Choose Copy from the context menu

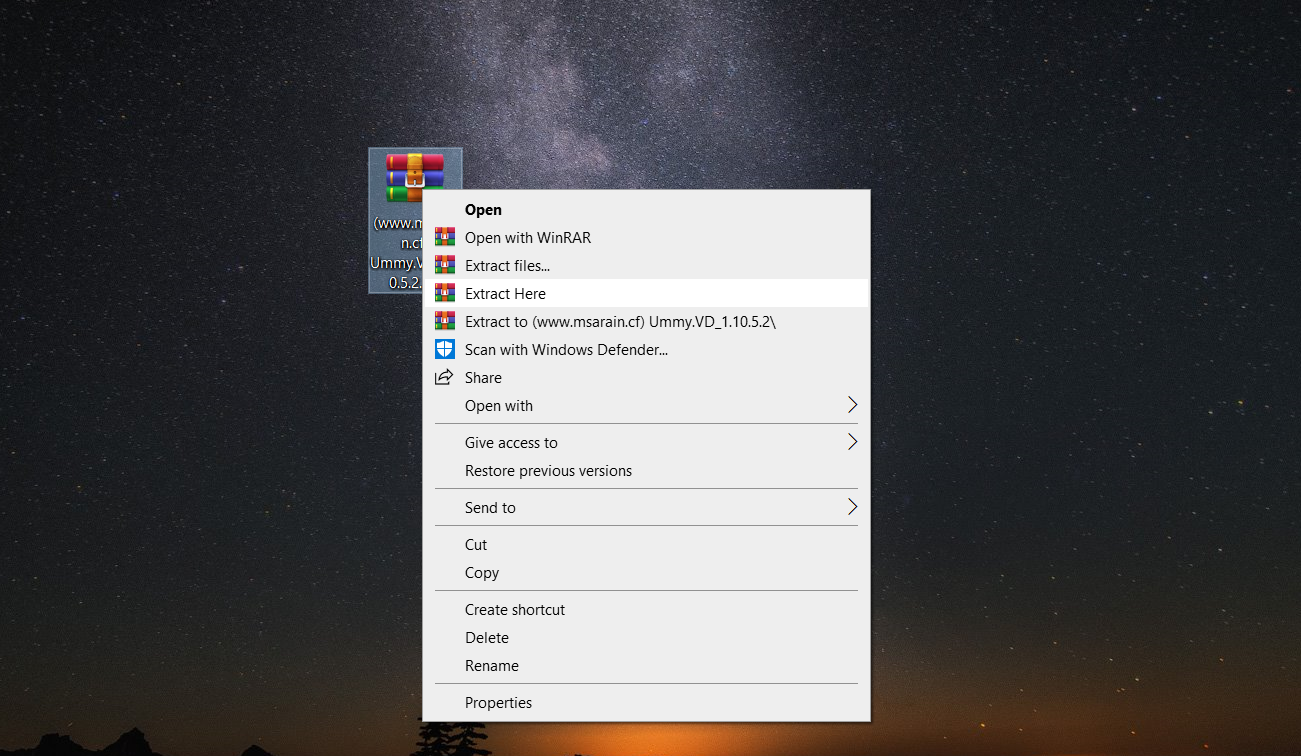647,573
